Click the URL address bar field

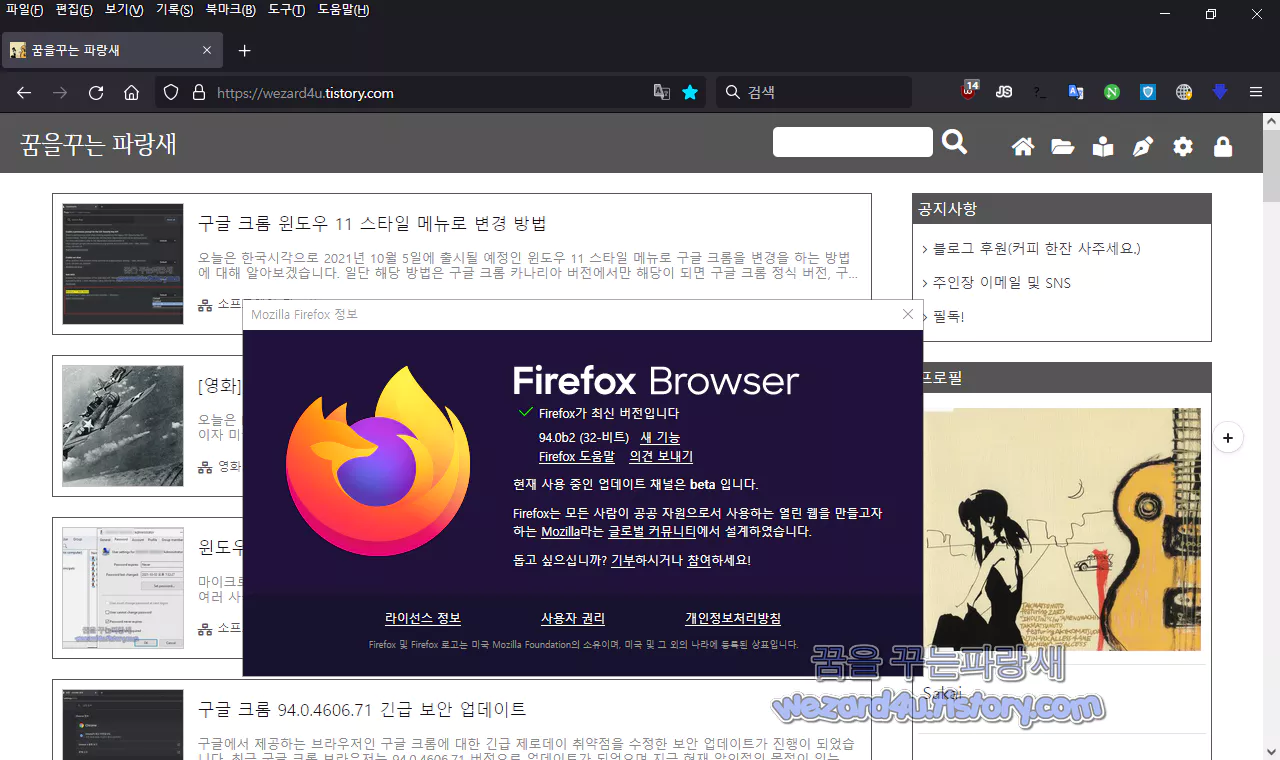(x=430, y=93)
